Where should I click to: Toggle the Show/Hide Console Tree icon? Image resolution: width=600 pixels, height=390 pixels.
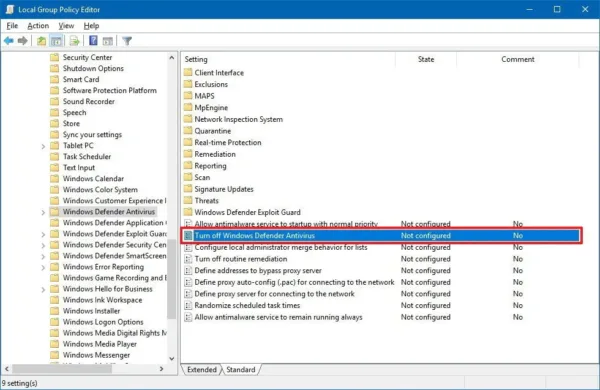point(56,41)
